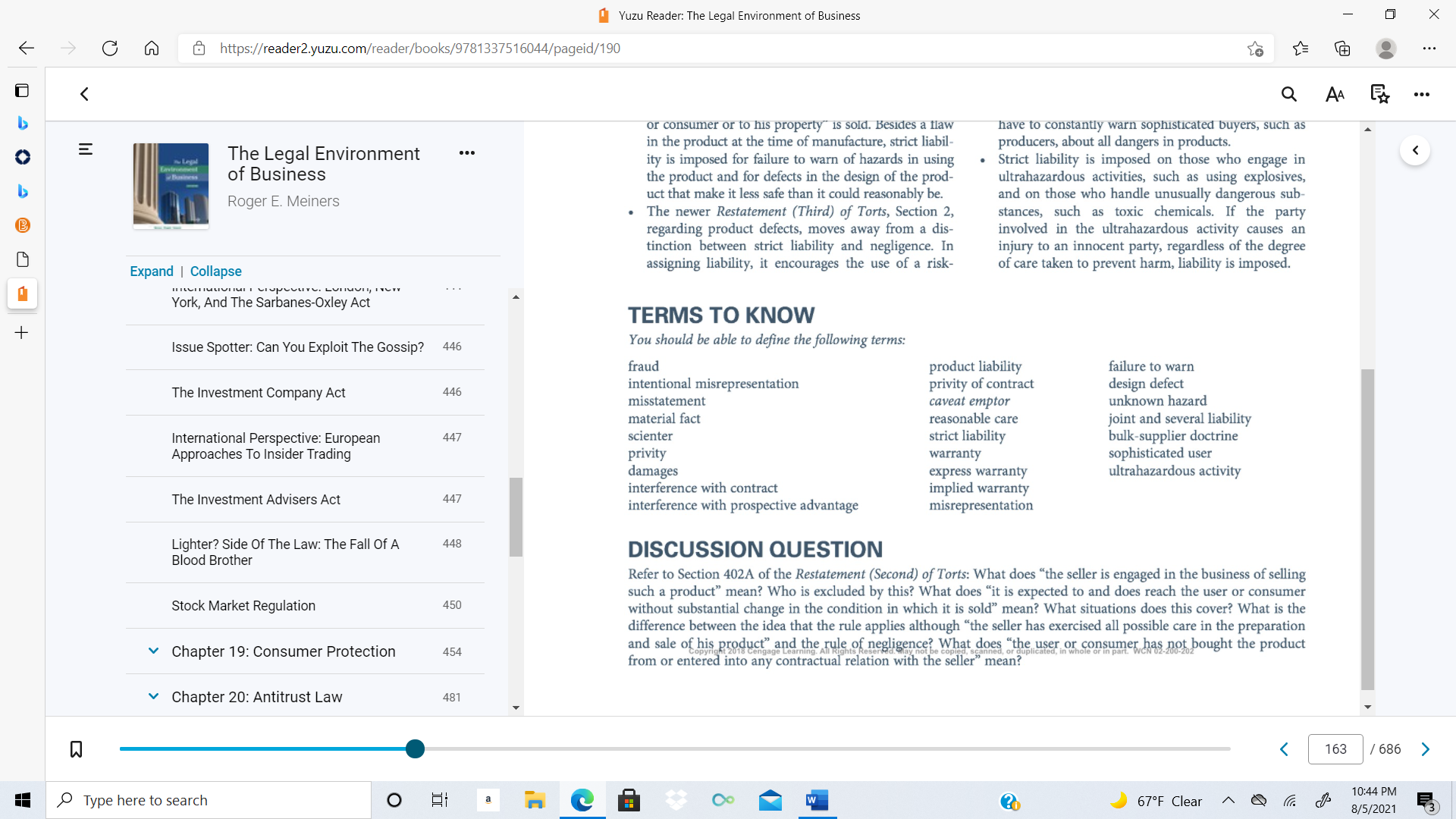Add this page to favorites
The width and height of the screenshot is (1456, 819).
[x=1255, y=49]
